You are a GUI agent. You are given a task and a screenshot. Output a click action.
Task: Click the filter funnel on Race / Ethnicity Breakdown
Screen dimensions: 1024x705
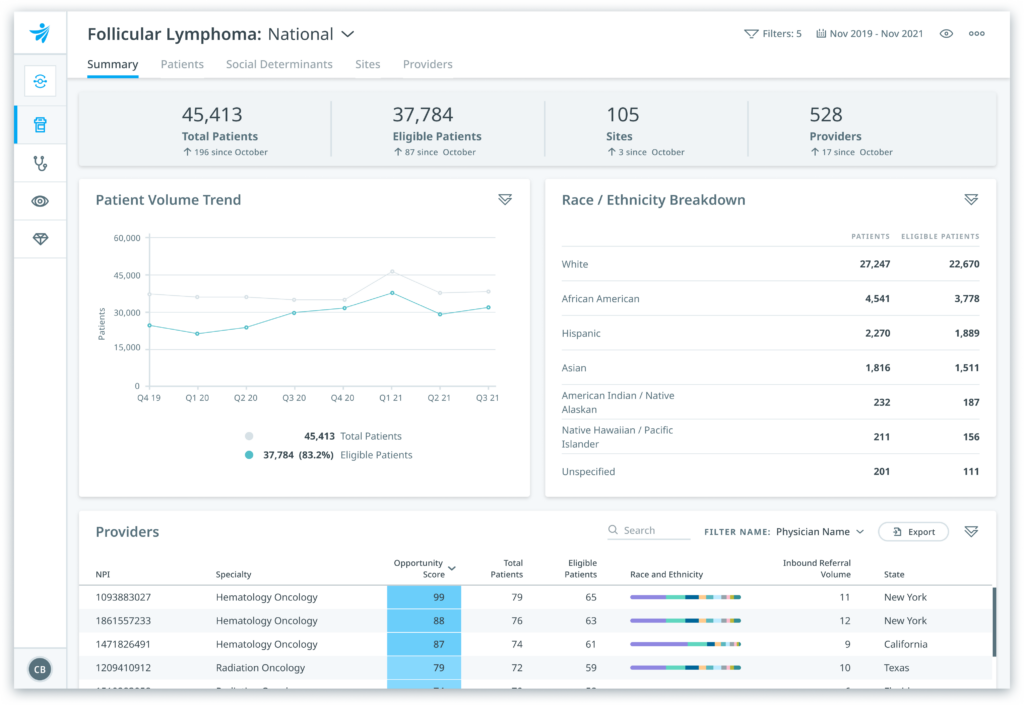point(971,199)
